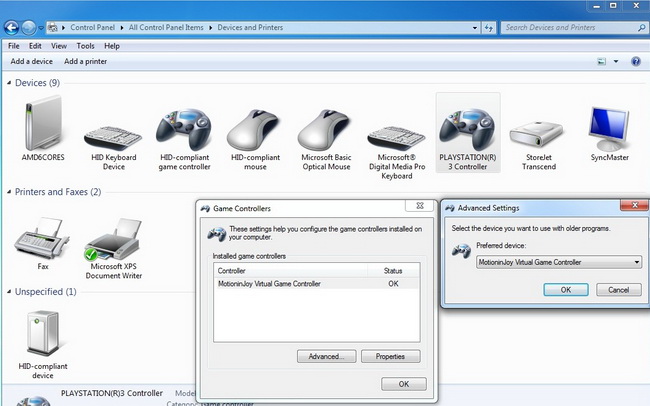Click Add a printer in toolbar

click(86, 62)
